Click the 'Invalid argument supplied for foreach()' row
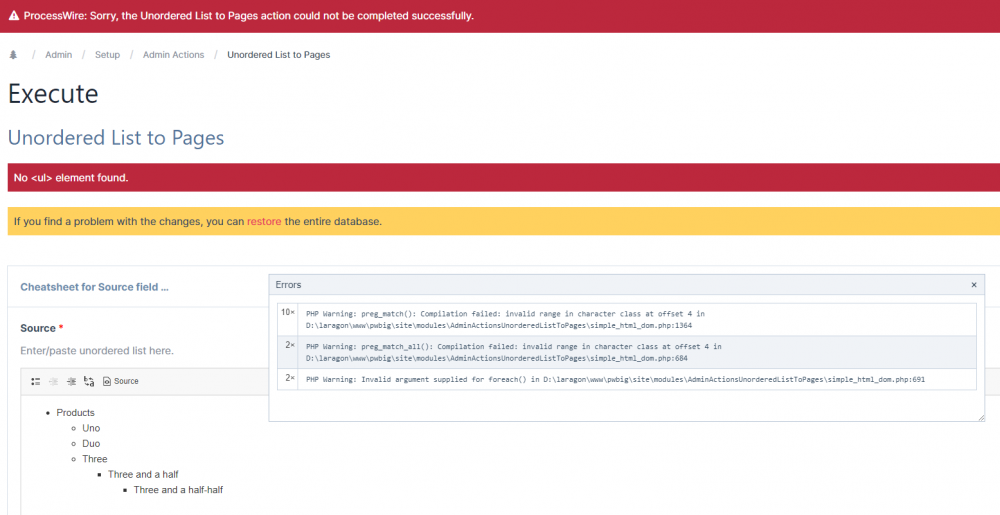 (627, 379)
